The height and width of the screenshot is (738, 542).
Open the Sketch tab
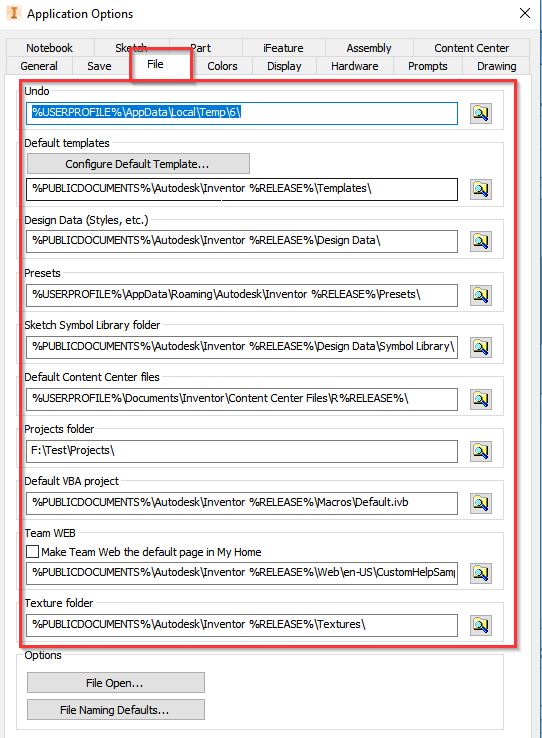131,47
